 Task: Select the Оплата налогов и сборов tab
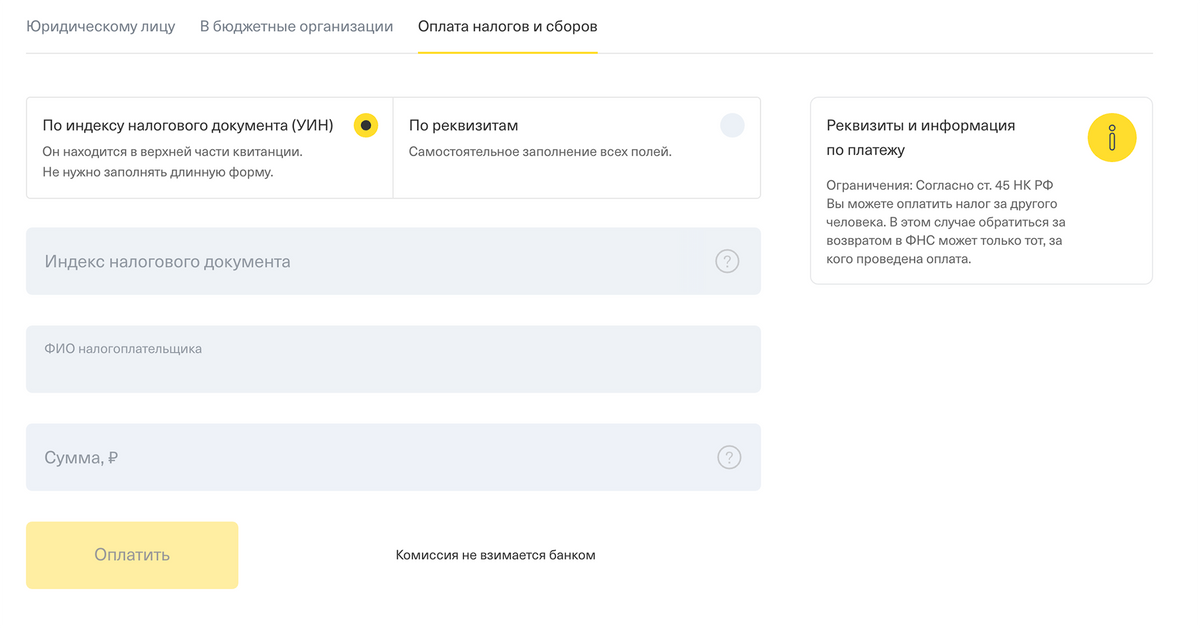point(507,27)
